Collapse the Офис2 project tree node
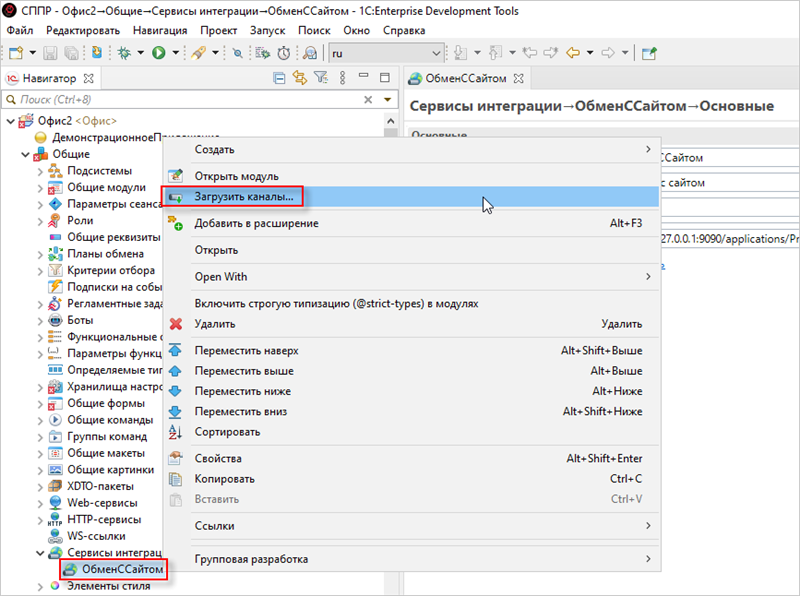Image resolution: width=800 pixels, height=596 pixels. (x=11, y=121)
